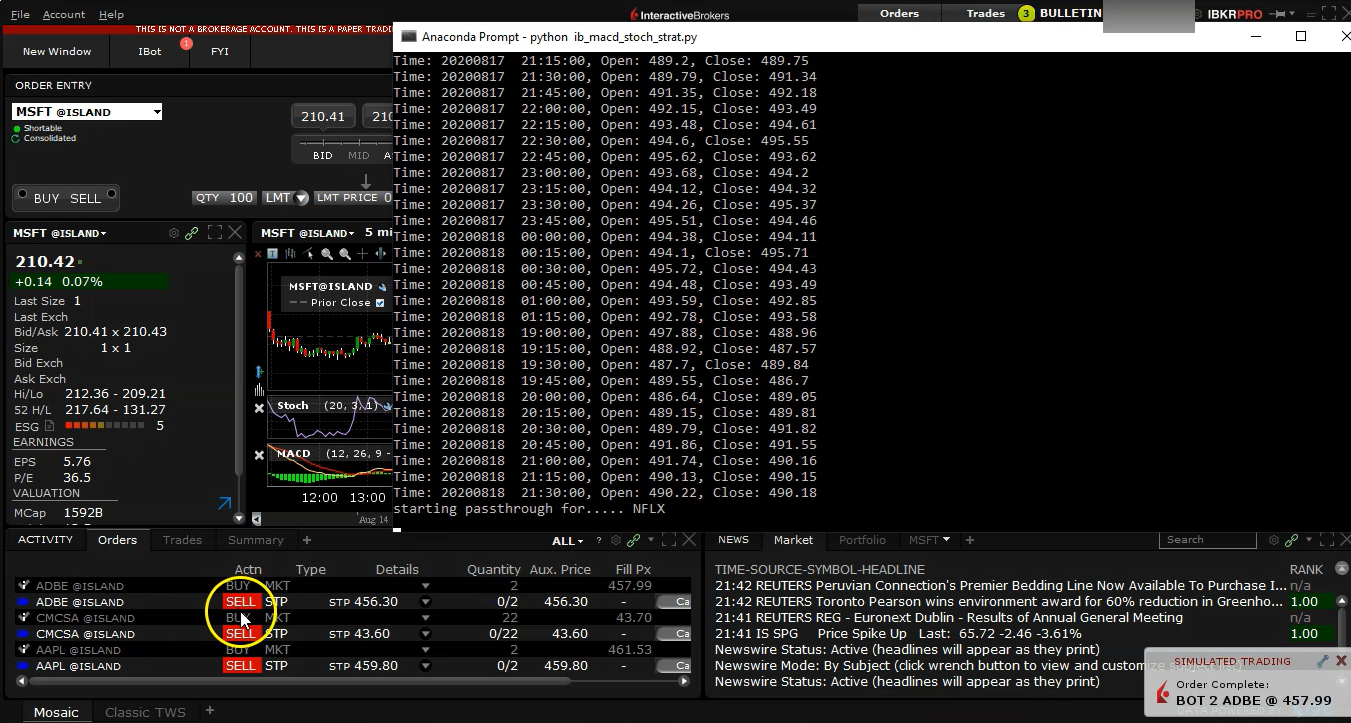Open the Help menu

[112, 14]
